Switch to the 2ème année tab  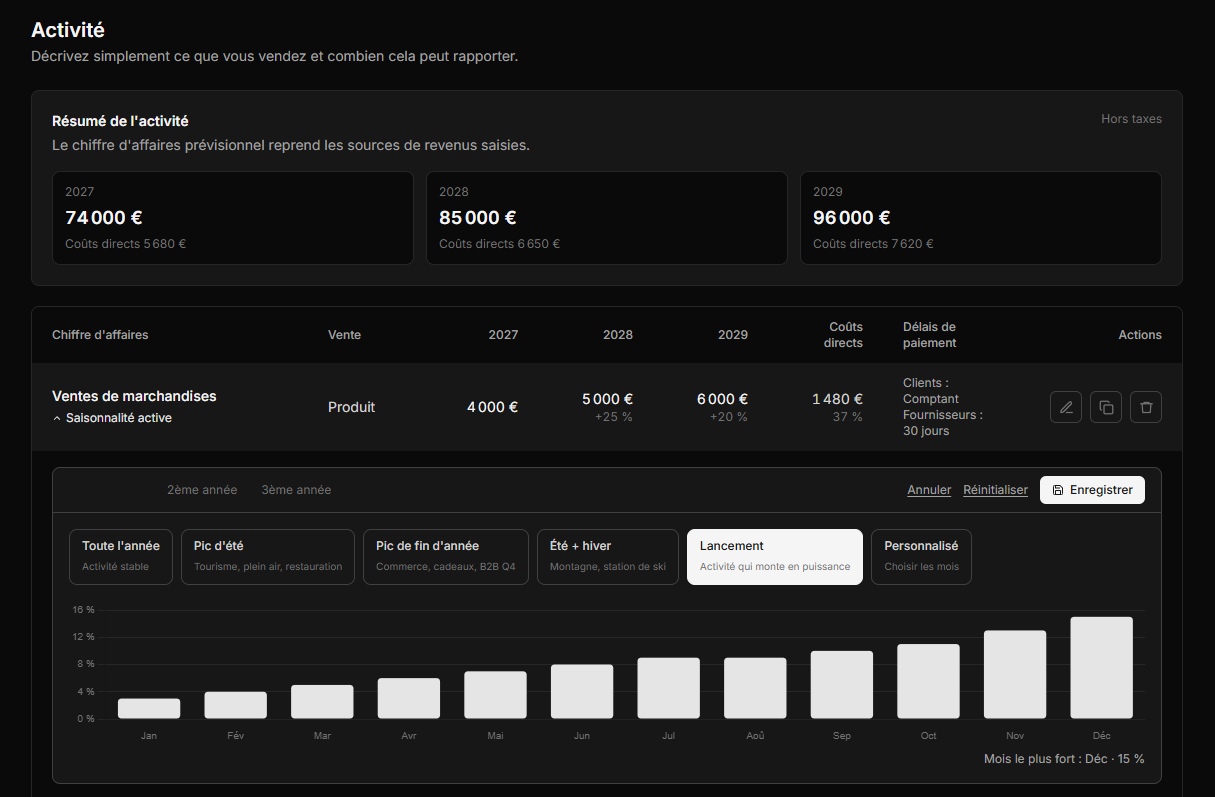click(x=202, y=490)
